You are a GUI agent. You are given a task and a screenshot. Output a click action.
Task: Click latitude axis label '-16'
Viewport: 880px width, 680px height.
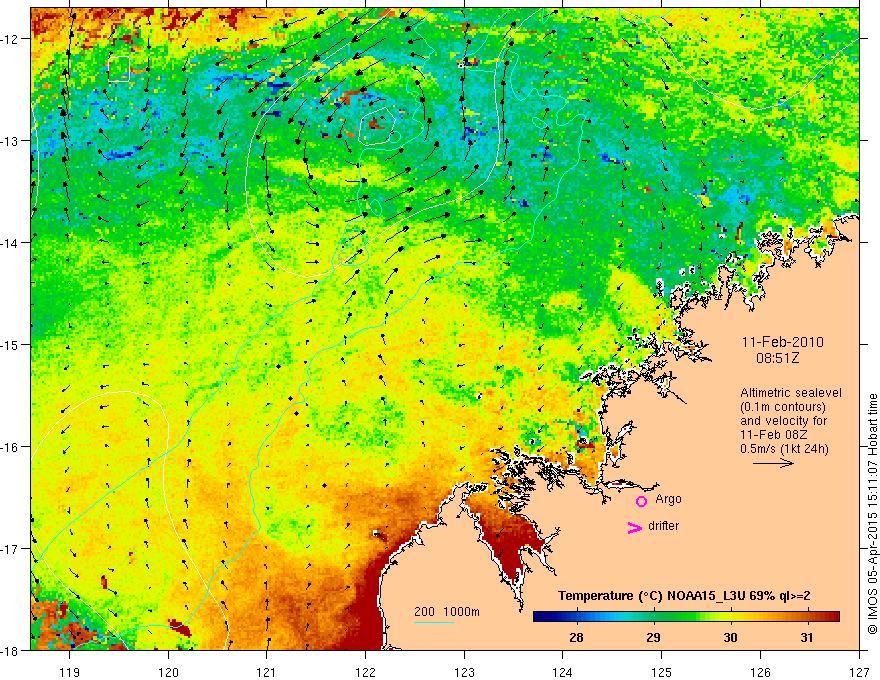pos(10,447)
